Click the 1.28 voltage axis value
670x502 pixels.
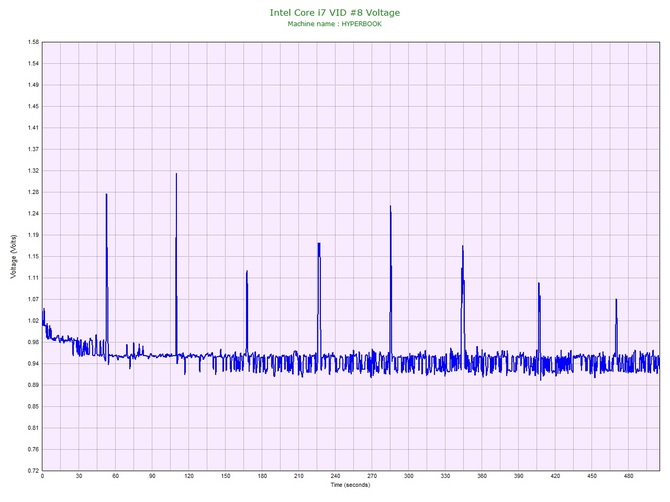point(33,192)
